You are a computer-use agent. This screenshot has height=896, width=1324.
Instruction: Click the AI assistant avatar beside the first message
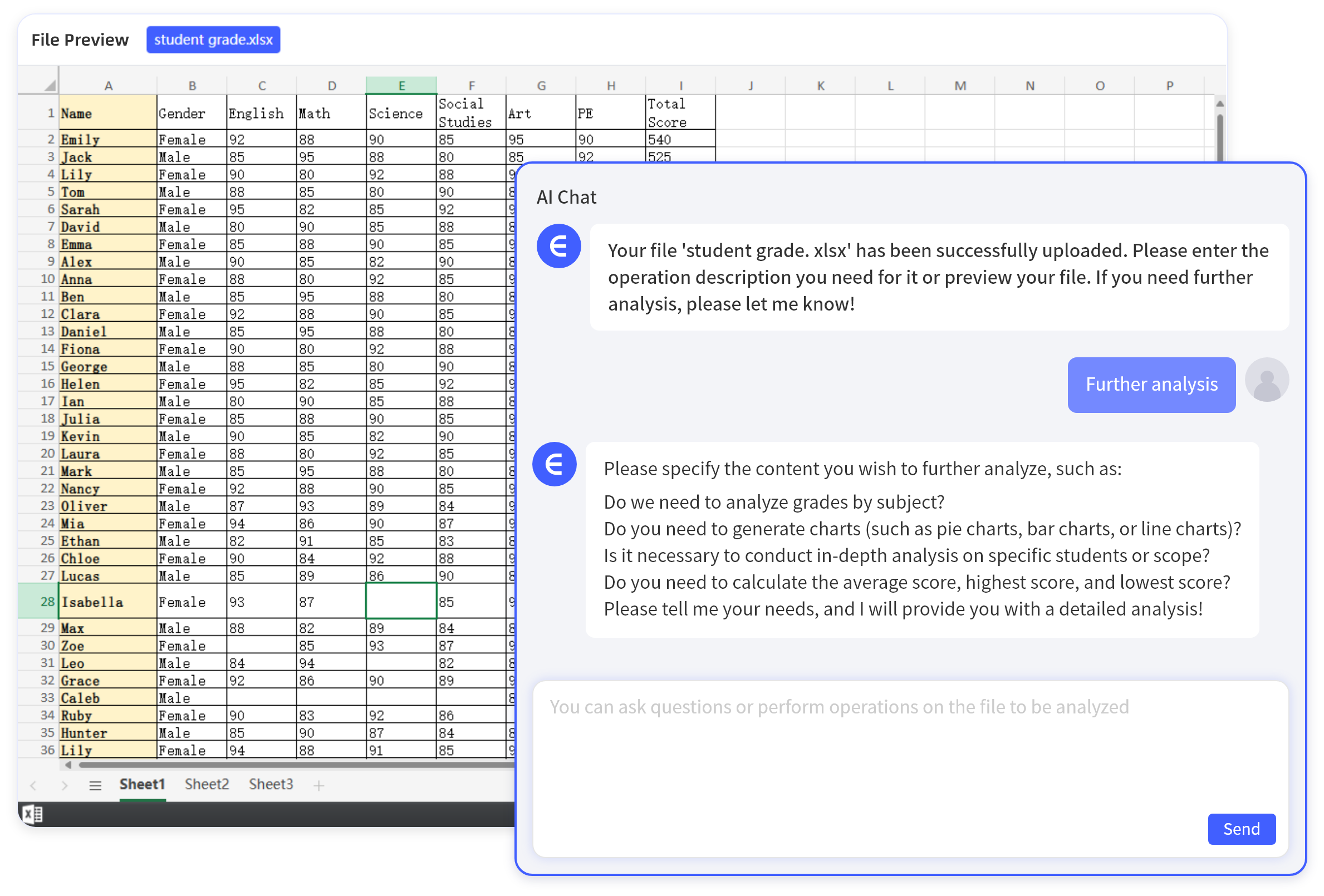559,246
